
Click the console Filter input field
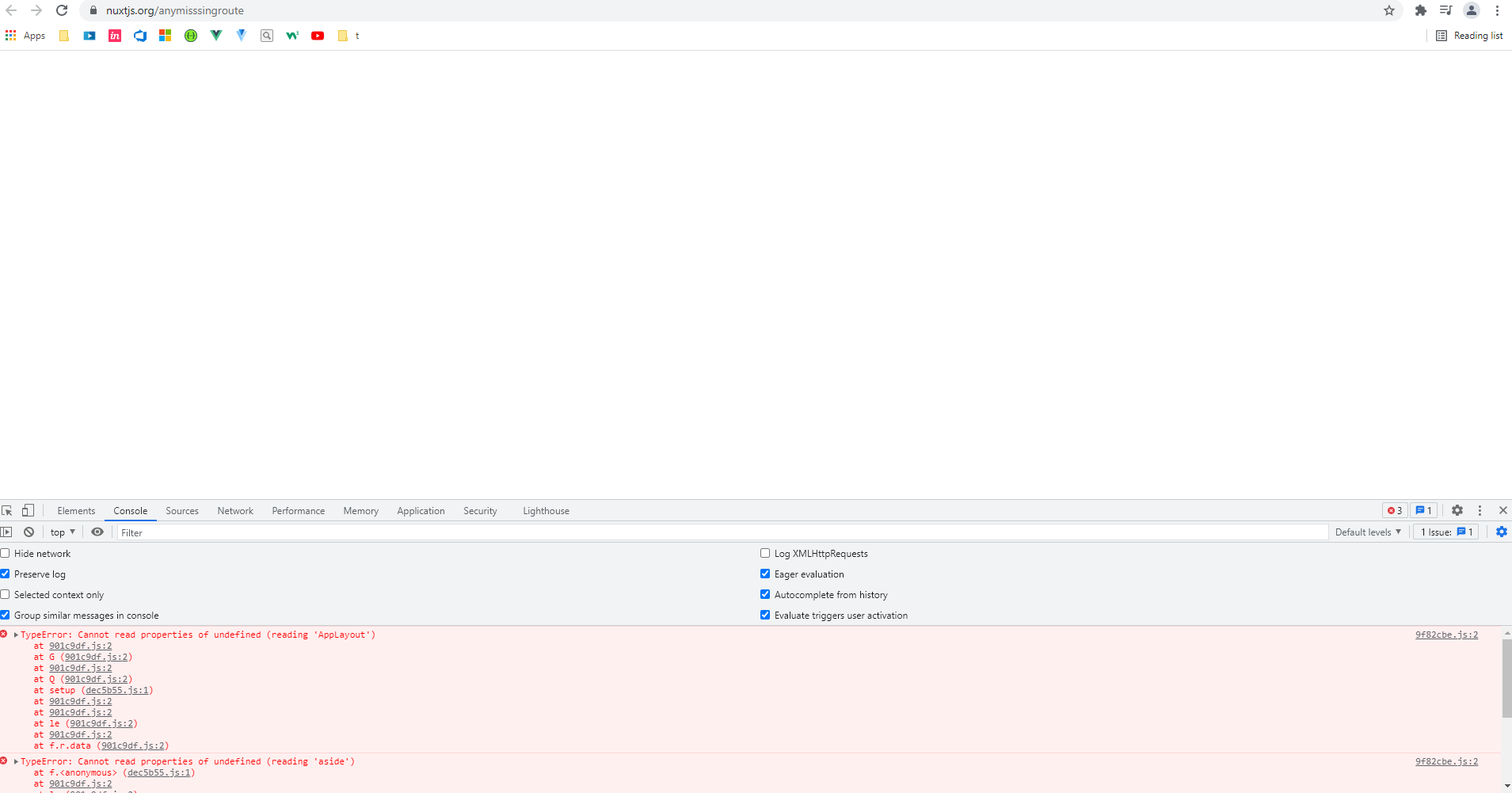point(722,532)
